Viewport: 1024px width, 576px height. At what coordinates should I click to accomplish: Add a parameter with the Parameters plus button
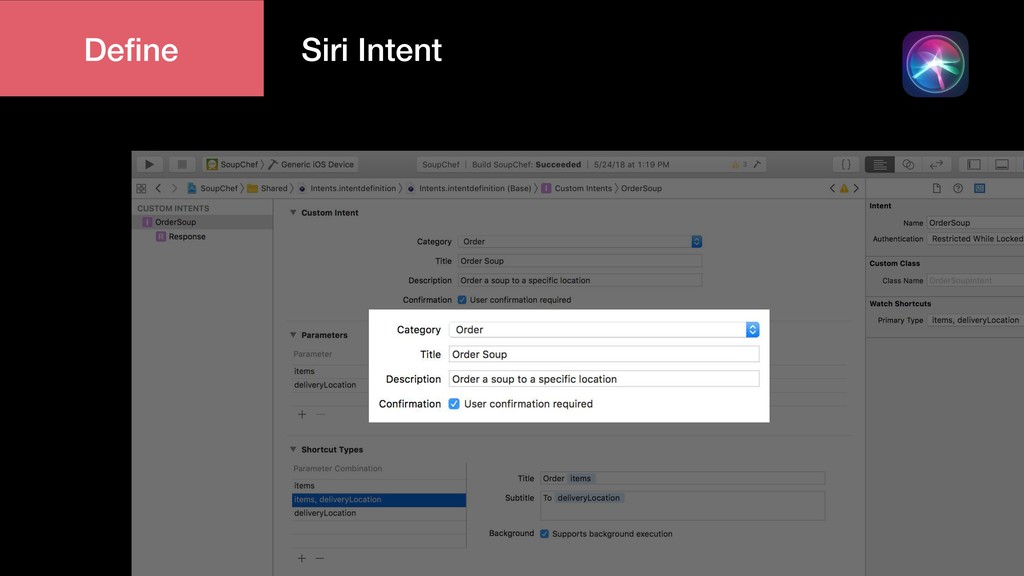point(302,414)
